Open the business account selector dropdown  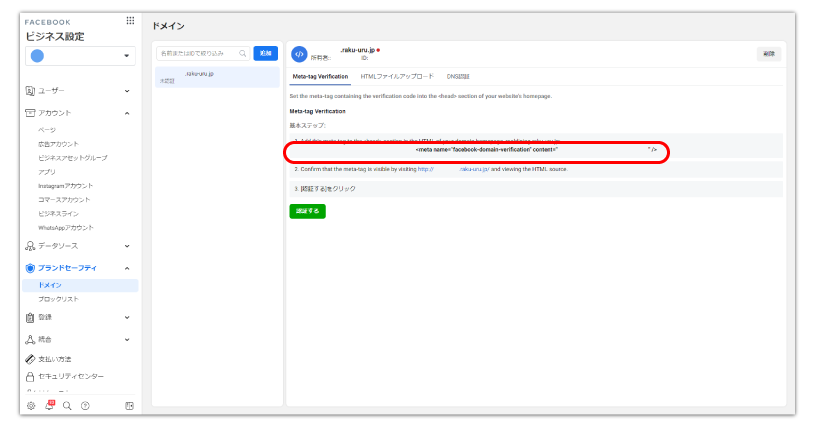[x=80, y=56]
